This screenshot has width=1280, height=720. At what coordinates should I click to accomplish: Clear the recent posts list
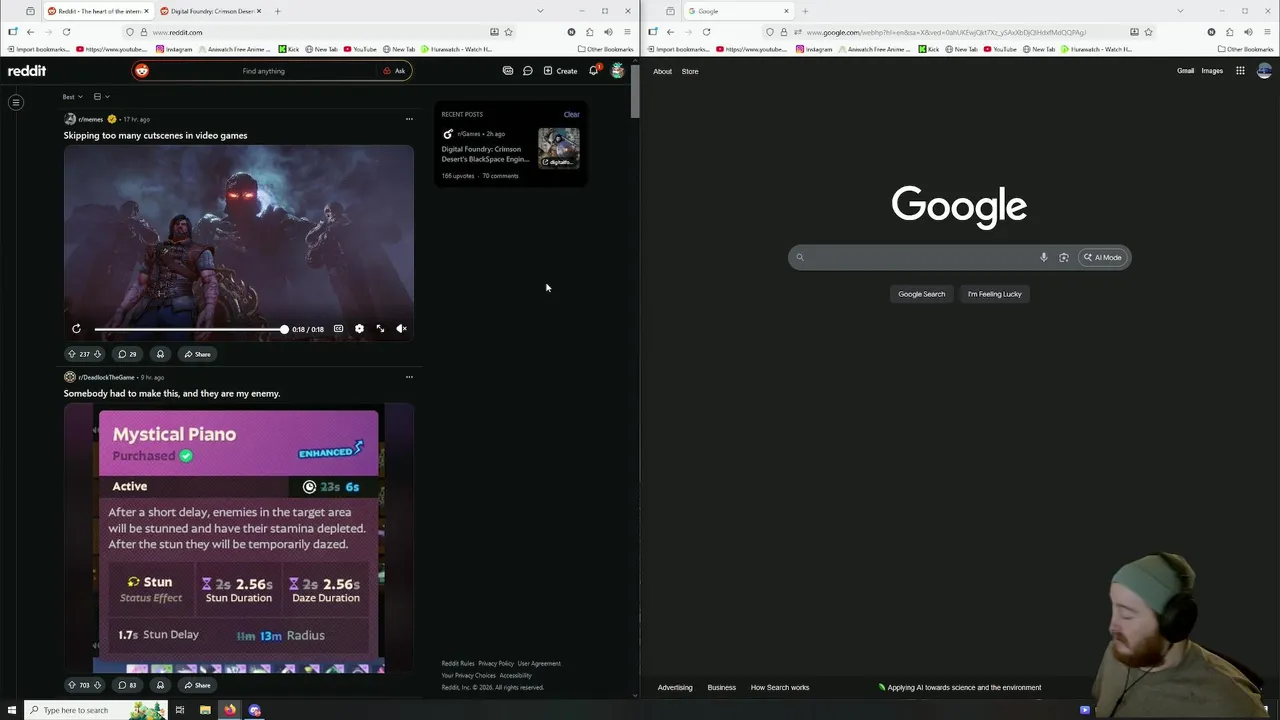(x=571, y=114)
